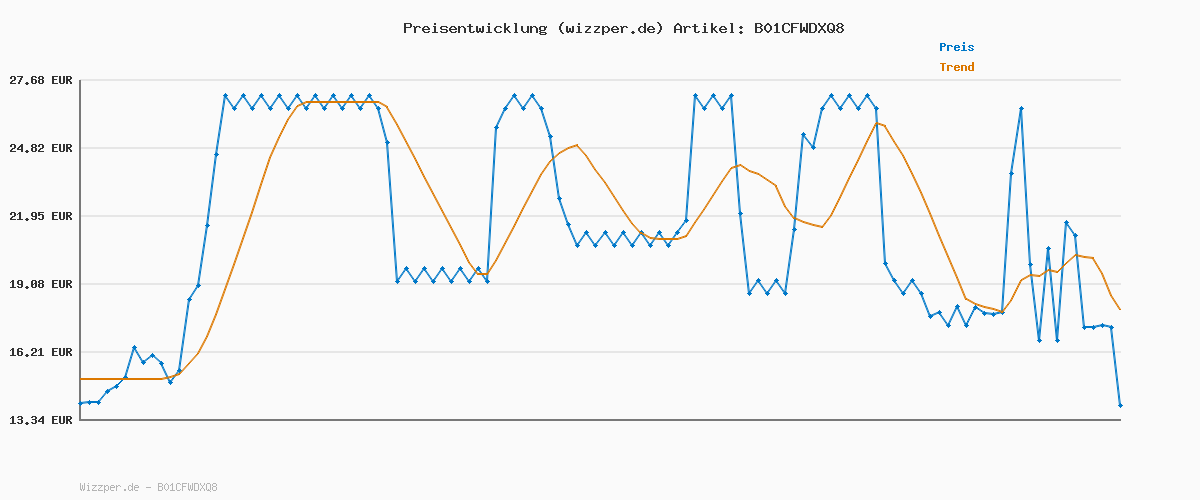Image resolution: width=1200 pixels, height=500 pixels.
Task: Pick the 13.34 EUR axis label
Action: (41, 420)
